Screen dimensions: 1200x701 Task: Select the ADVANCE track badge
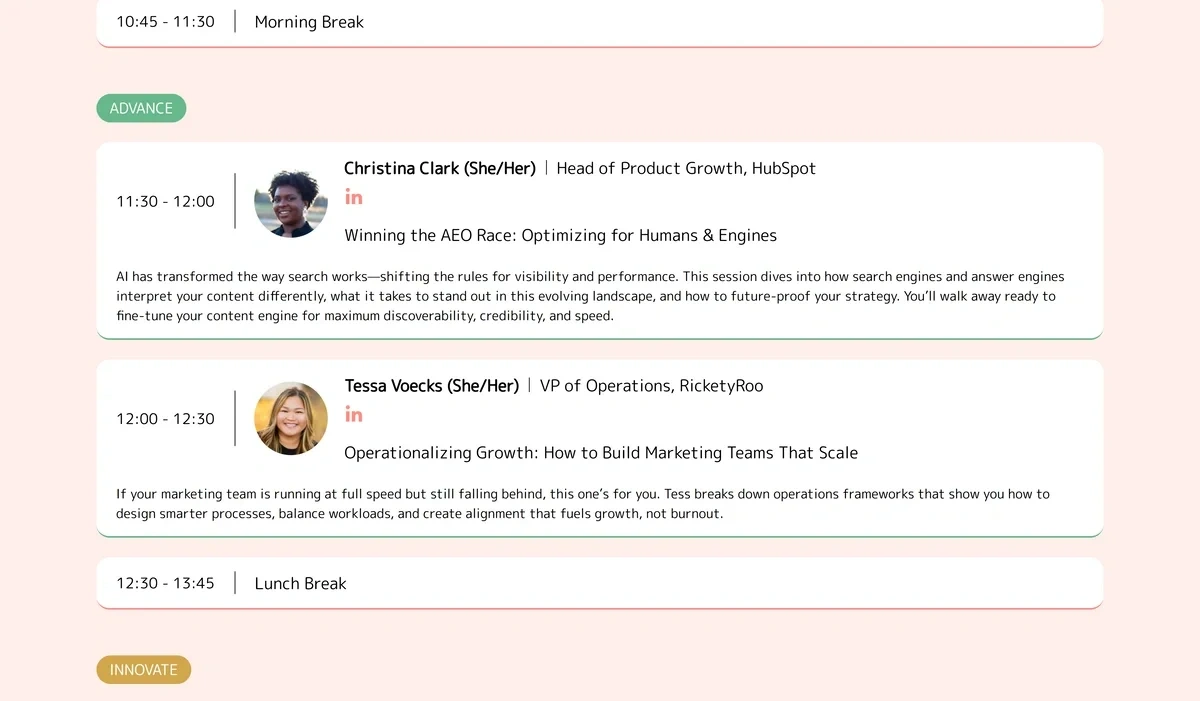(x=141, y=108)
